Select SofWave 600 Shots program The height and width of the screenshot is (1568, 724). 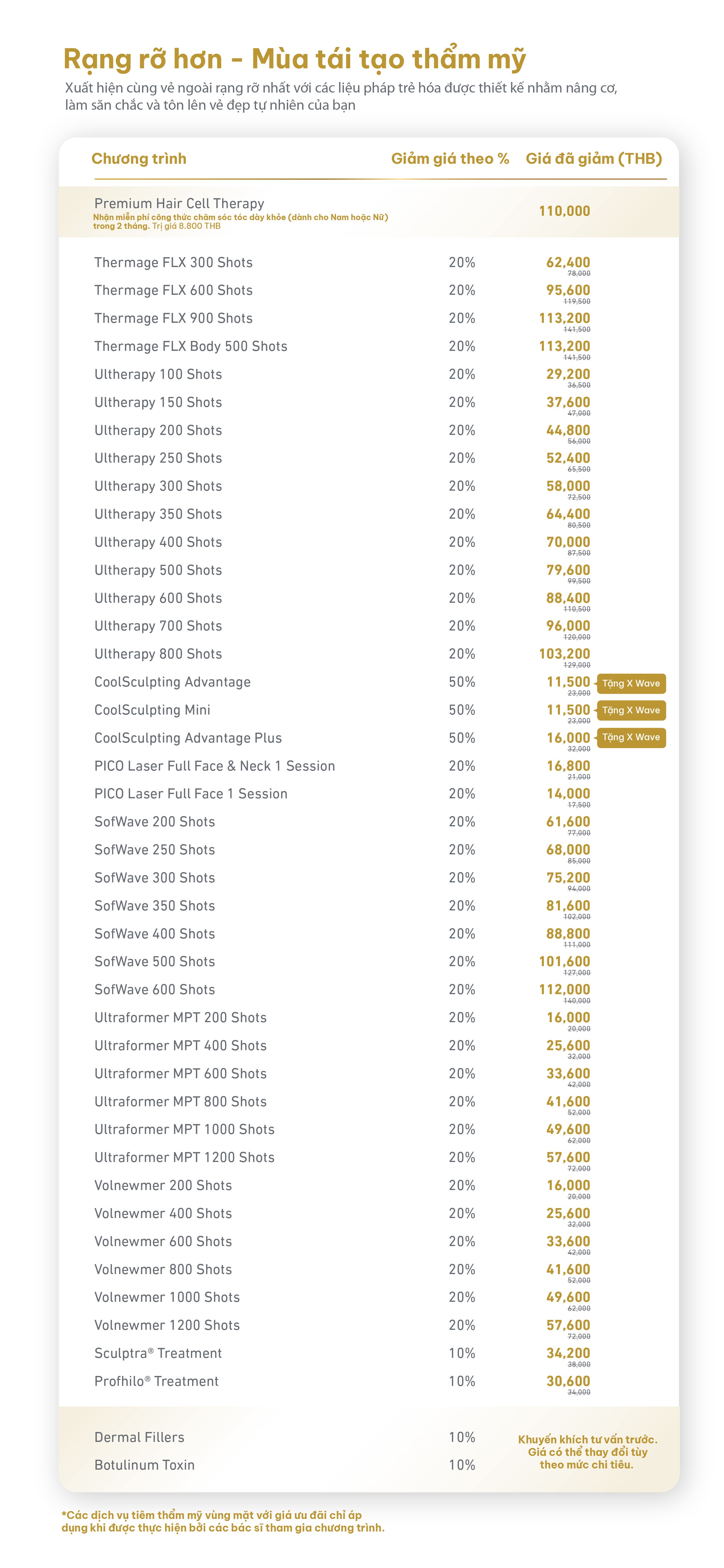155,990
